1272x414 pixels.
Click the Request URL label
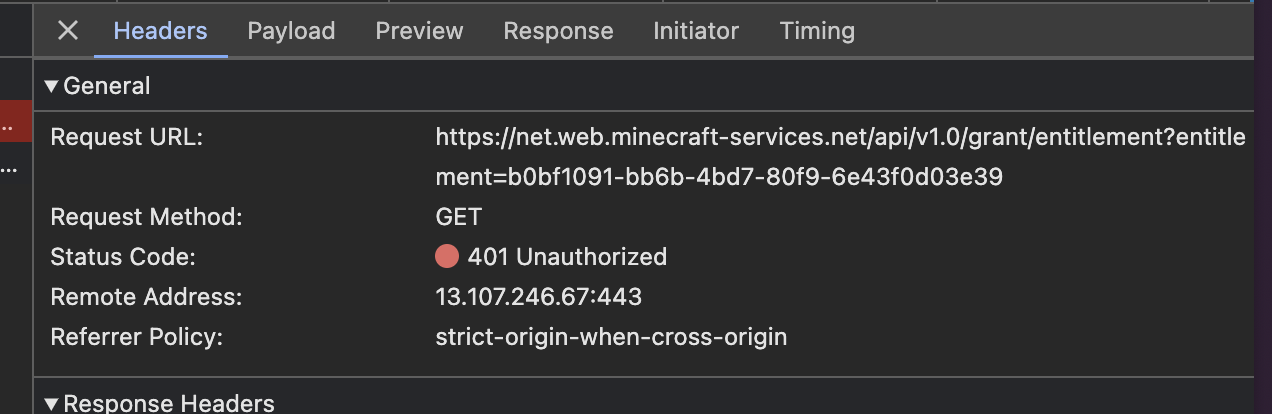126,137
